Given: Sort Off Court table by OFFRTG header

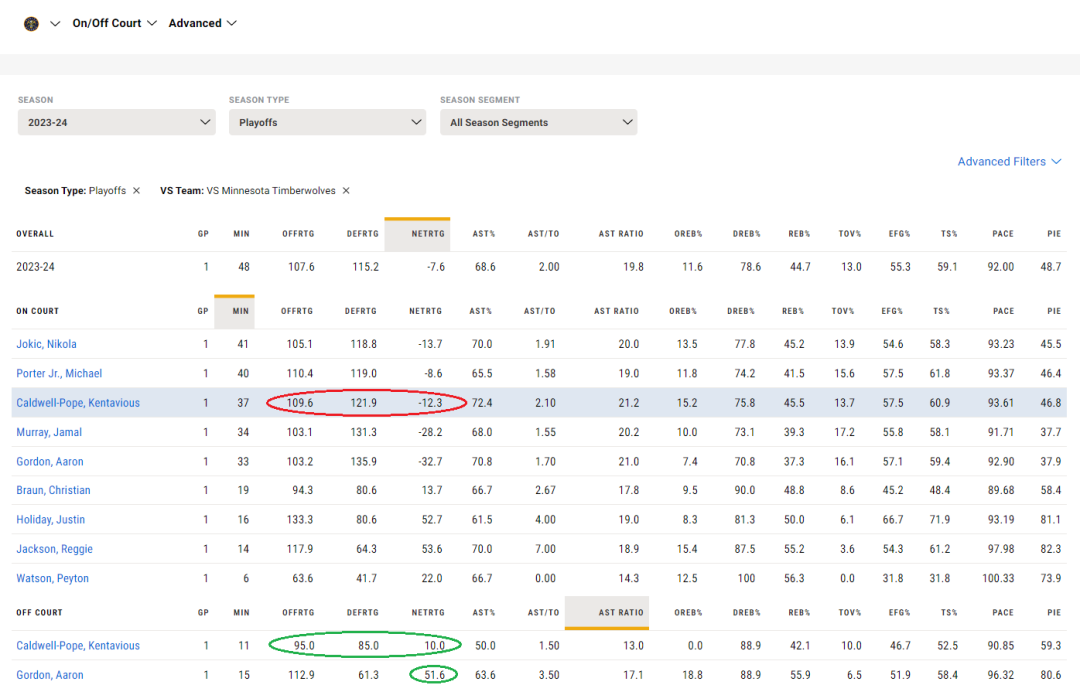Looking at the screenshot, I should [x=298, y=613].
